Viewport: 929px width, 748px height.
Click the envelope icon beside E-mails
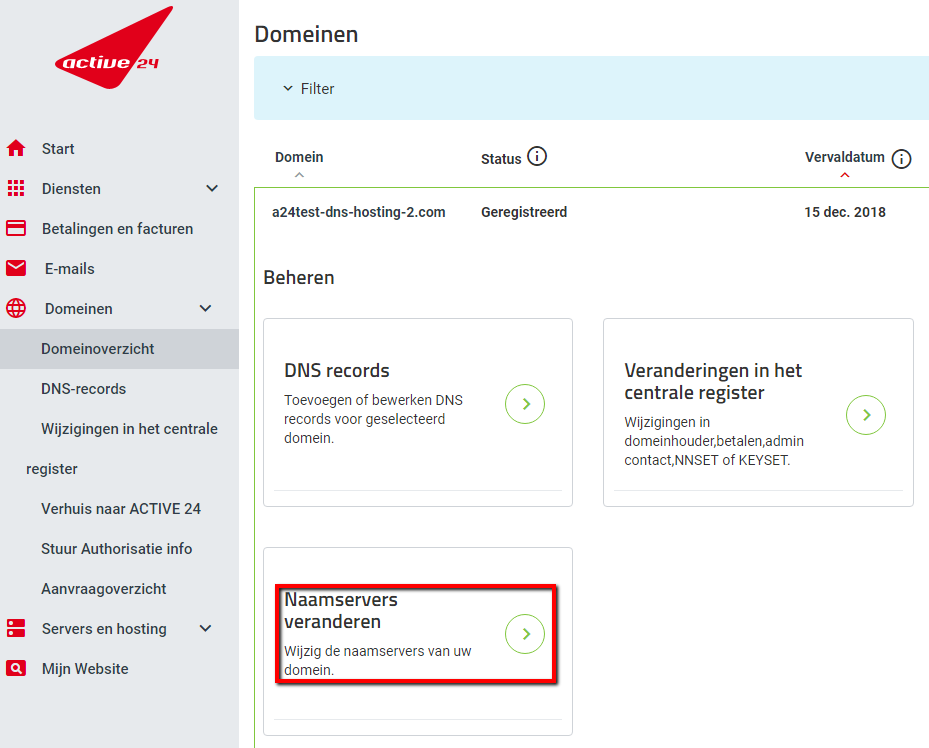coord(16,268)
